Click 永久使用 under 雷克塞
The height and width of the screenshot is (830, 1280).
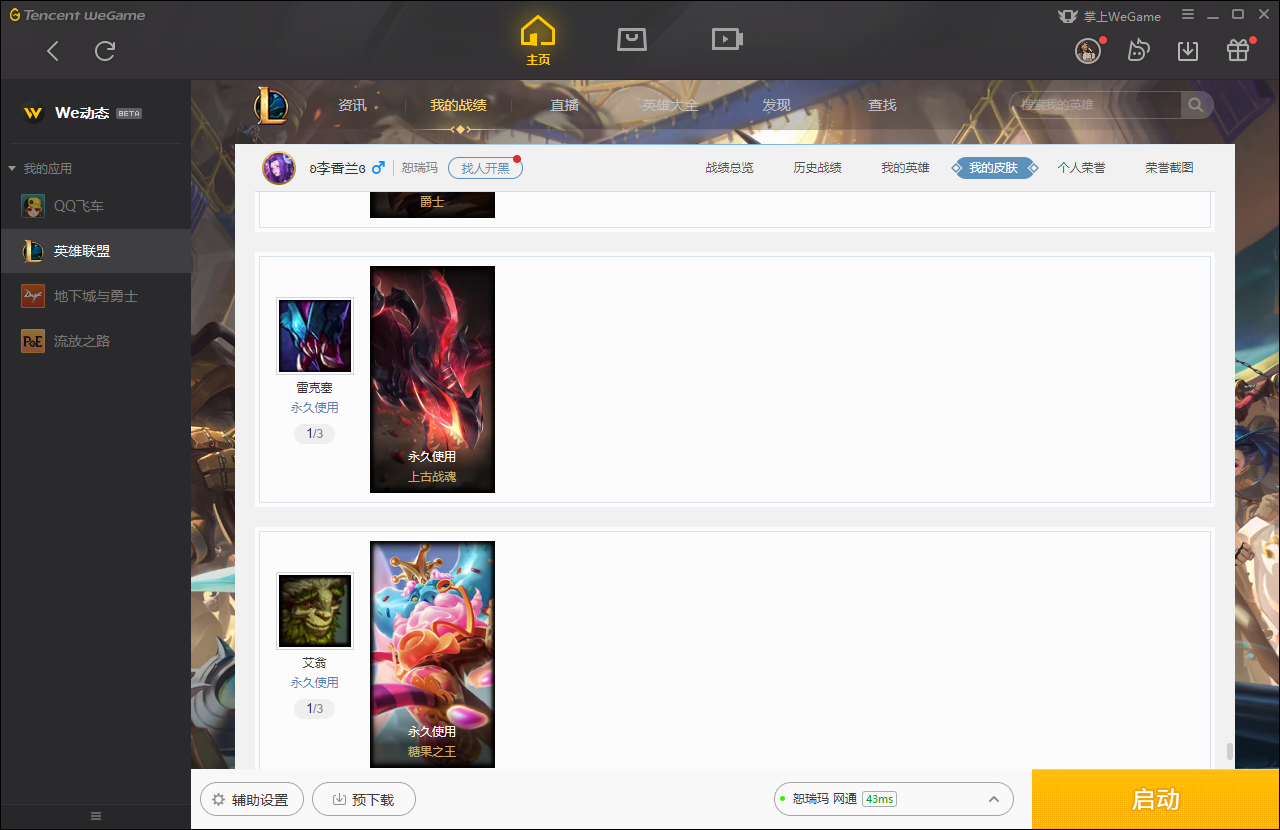[314, 408]
